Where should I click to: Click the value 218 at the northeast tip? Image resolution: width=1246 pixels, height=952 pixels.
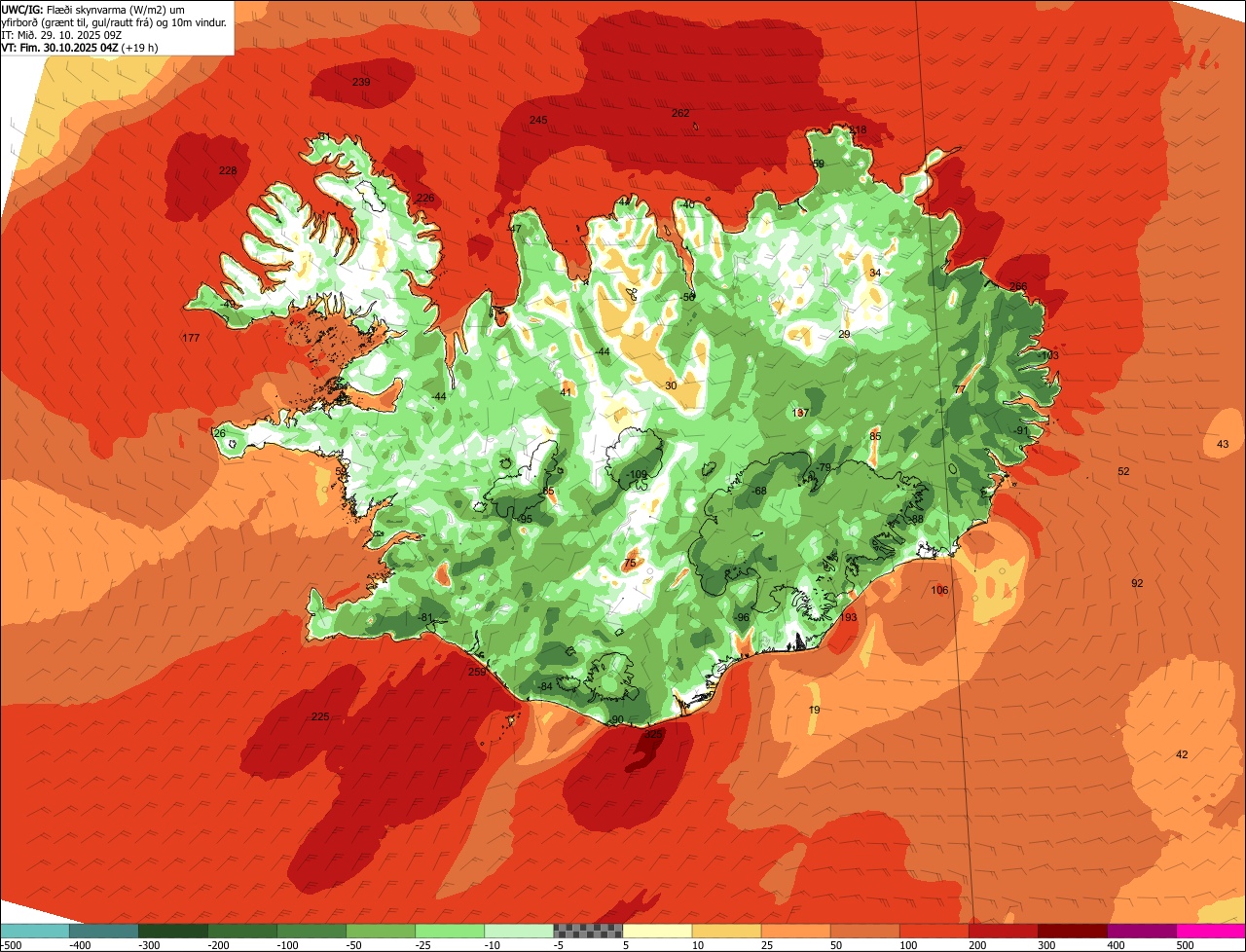858,129
